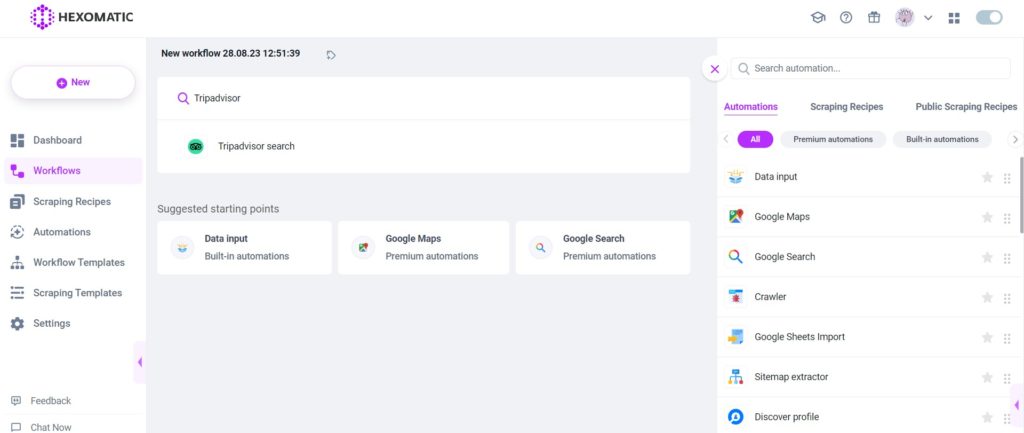Focus the Search automation input field
Image resolution: width=1024 pixels, height=433 pixels.
coord(871,68)
